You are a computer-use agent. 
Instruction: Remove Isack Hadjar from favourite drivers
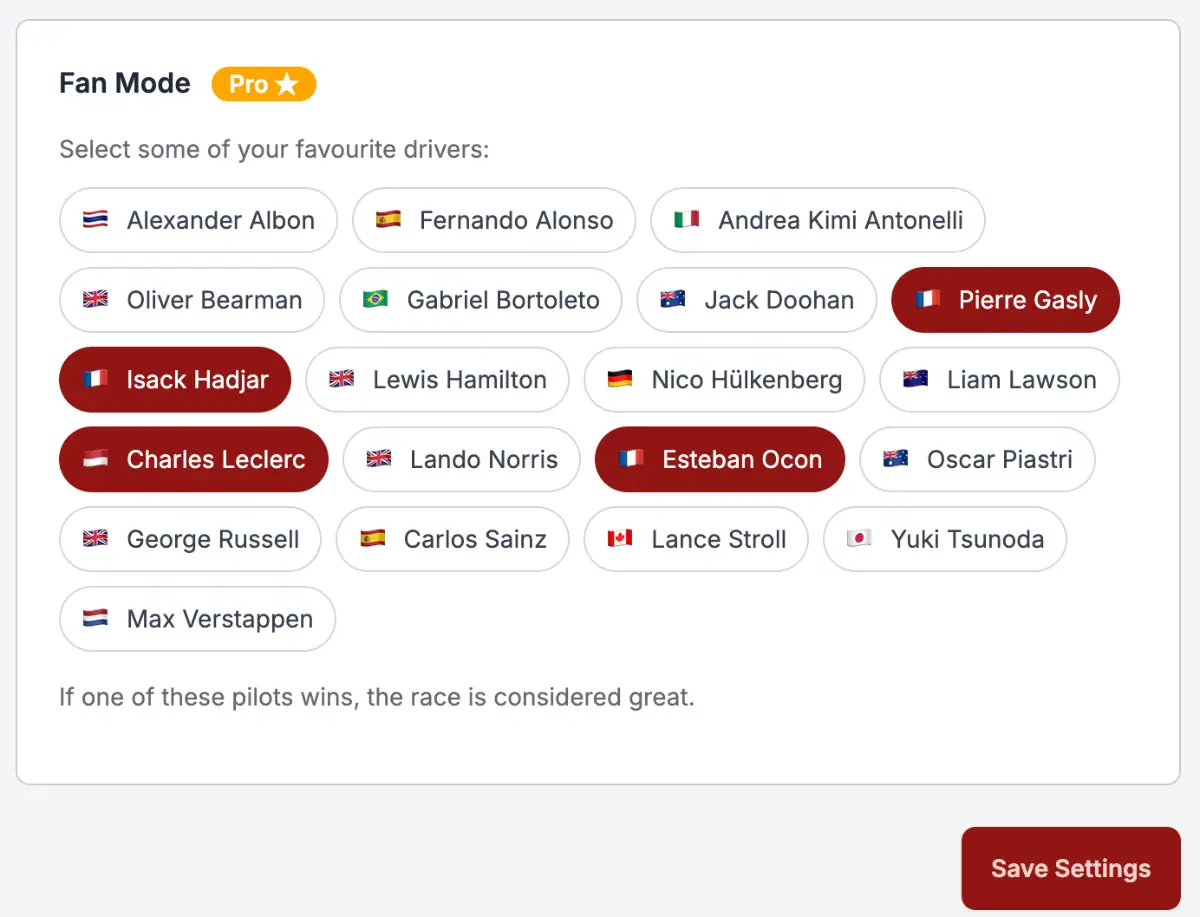tap(175, 380)
